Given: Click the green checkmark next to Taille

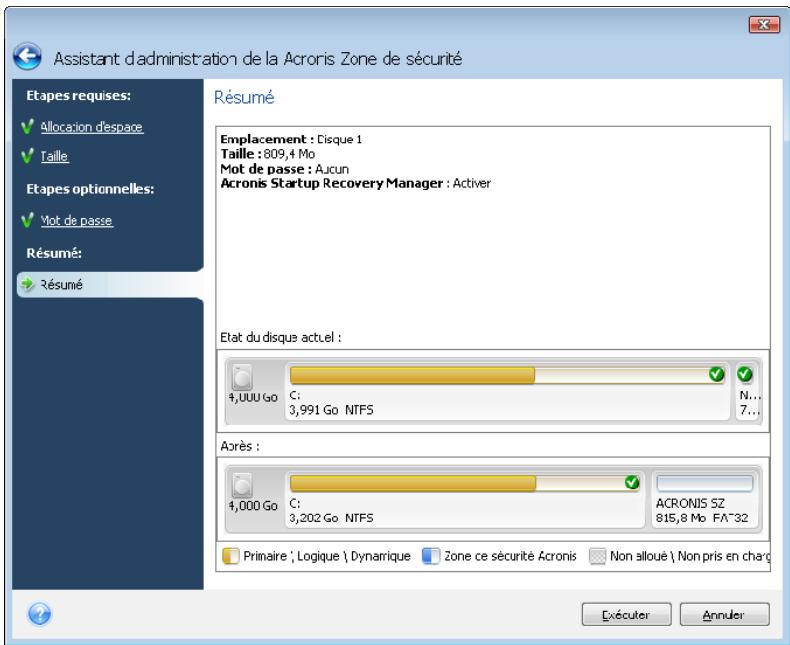Looking at the screenshot, I should click(x=28, y=156).
